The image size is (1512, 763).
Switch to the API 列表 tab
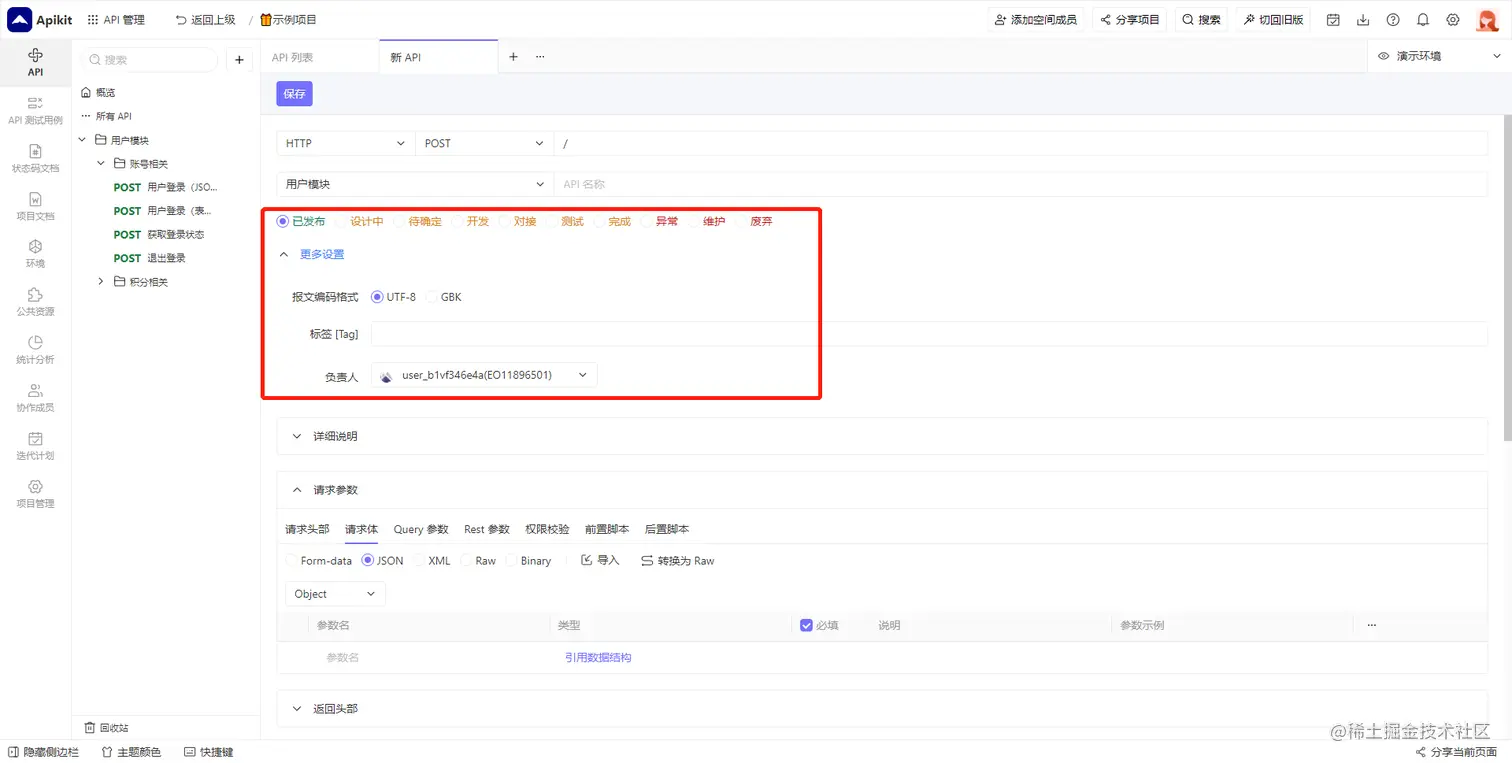292,57
